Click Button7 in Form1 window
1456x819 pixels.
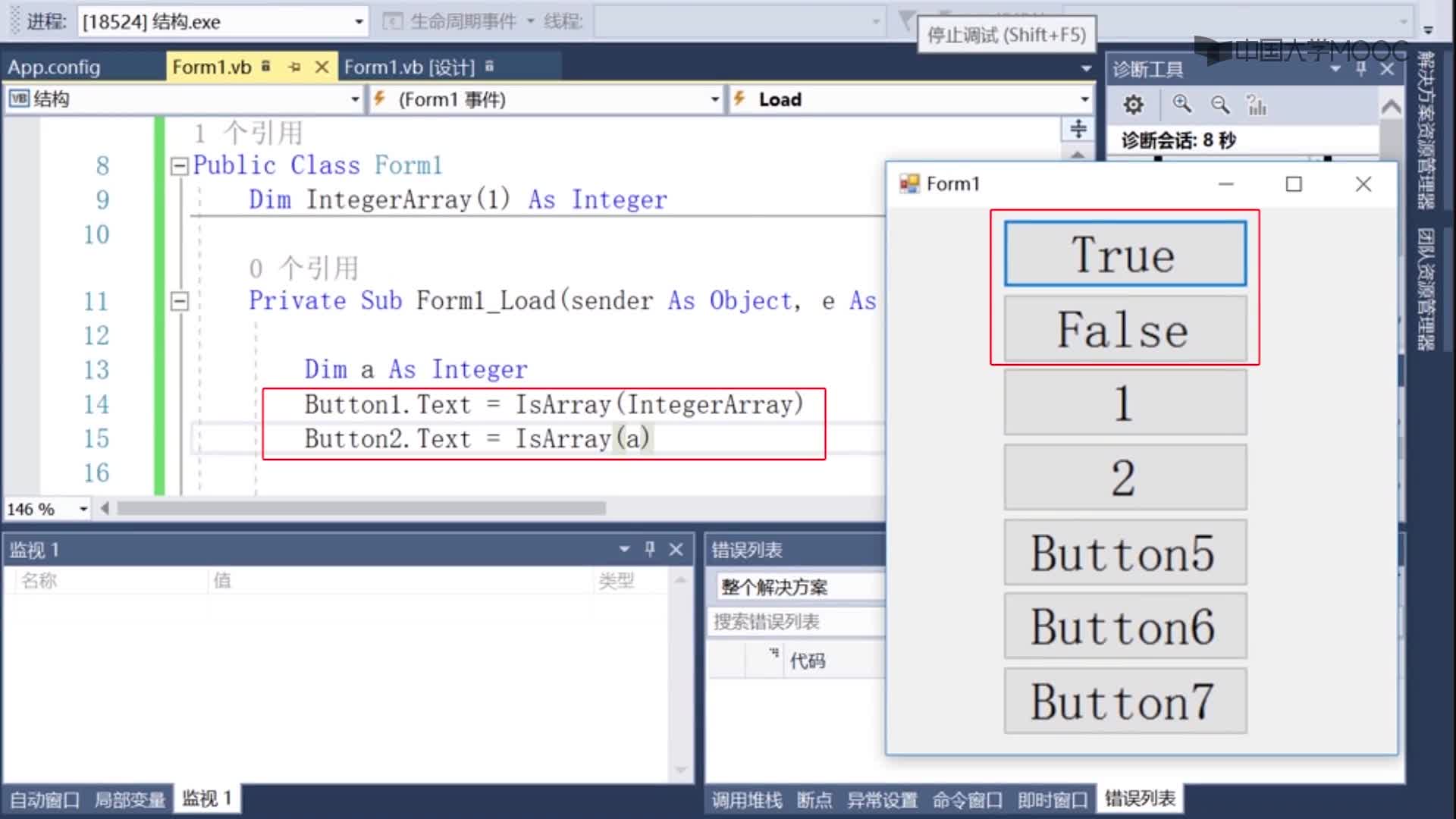click(1125, 701)
